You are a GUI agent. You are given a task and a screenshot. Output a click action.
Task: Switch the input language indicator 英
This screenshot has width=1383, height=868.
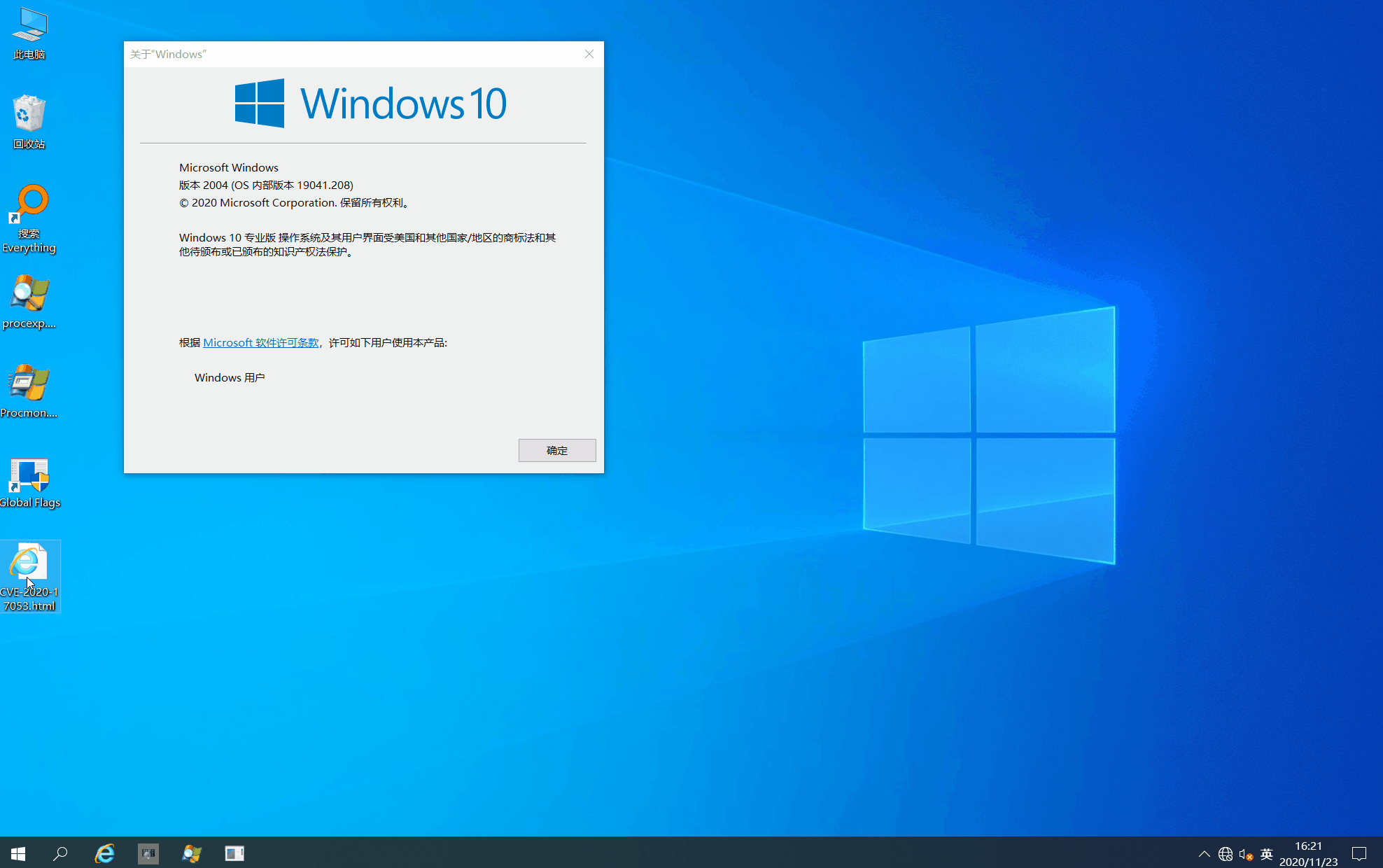coord(1266,854)
